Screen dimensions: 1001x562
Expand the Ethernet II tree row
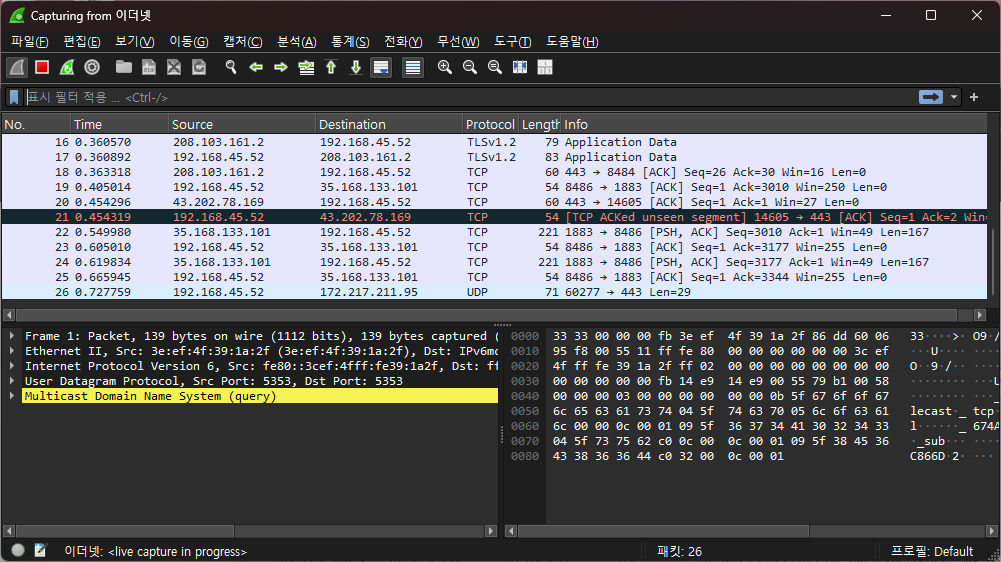pyautogui.click(x=11, y=351)
